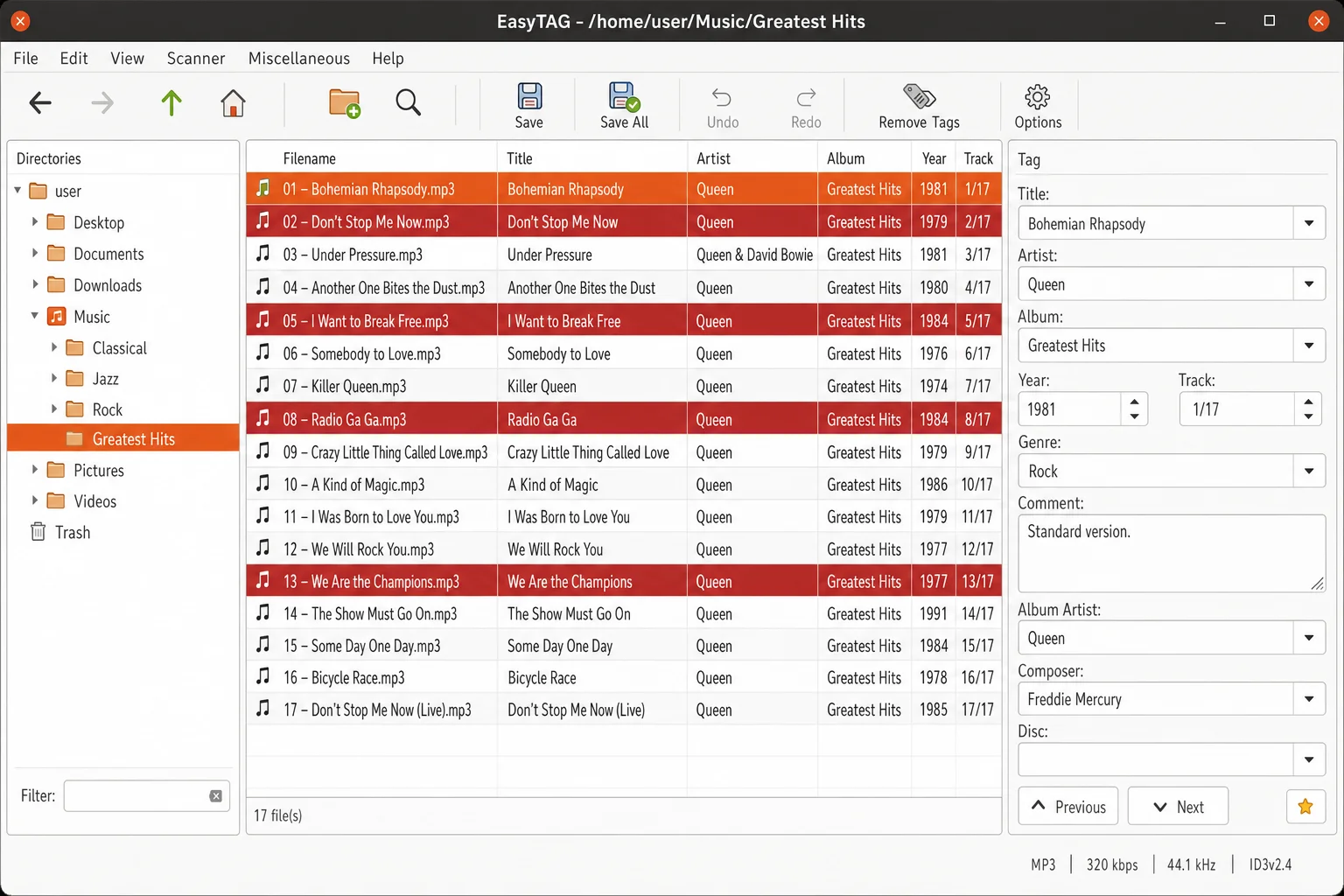The height and width of the screenshot is (896, 1344).
Task: Open the search magnifier tool
Action: pyautogui.click(x=408, y=103)
